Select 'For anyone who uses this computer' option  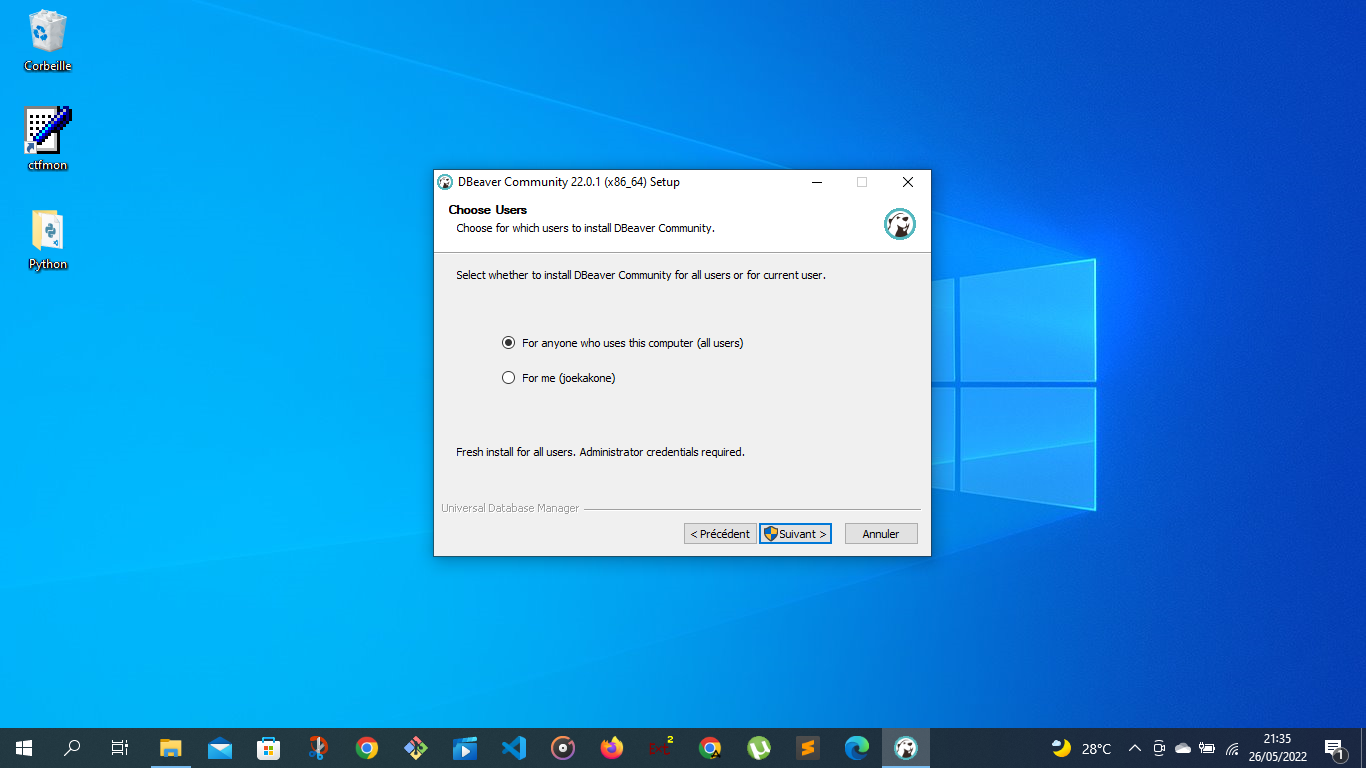coord(623,343)
